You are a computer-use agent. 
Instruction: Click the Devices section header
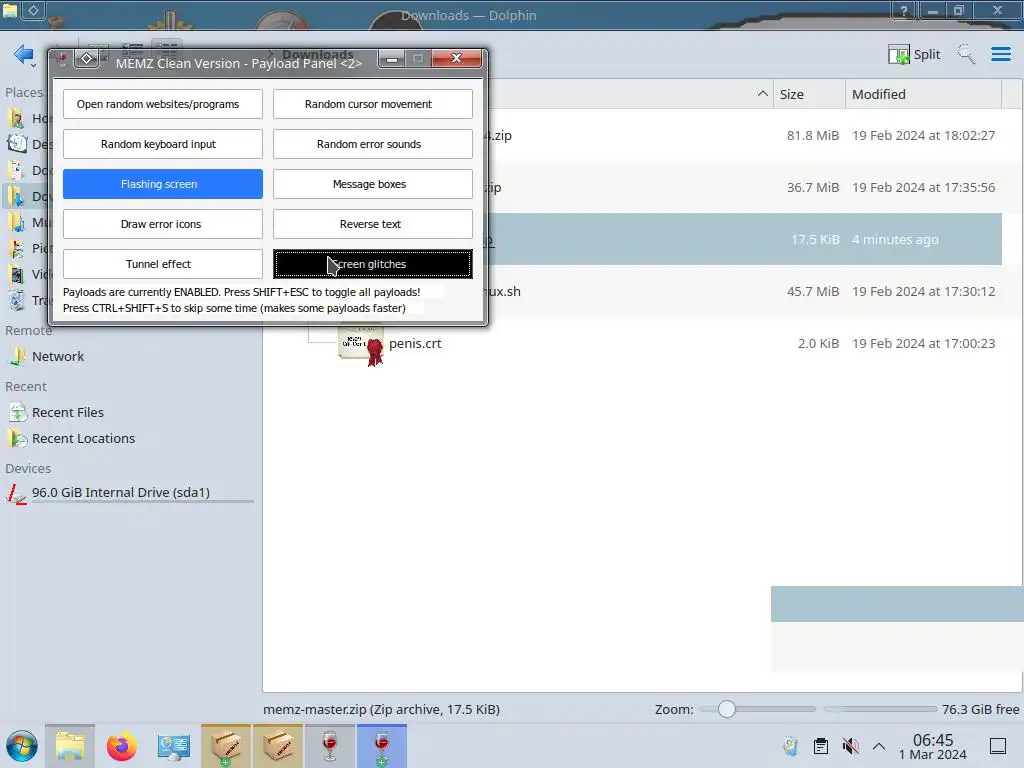[27, 469]
